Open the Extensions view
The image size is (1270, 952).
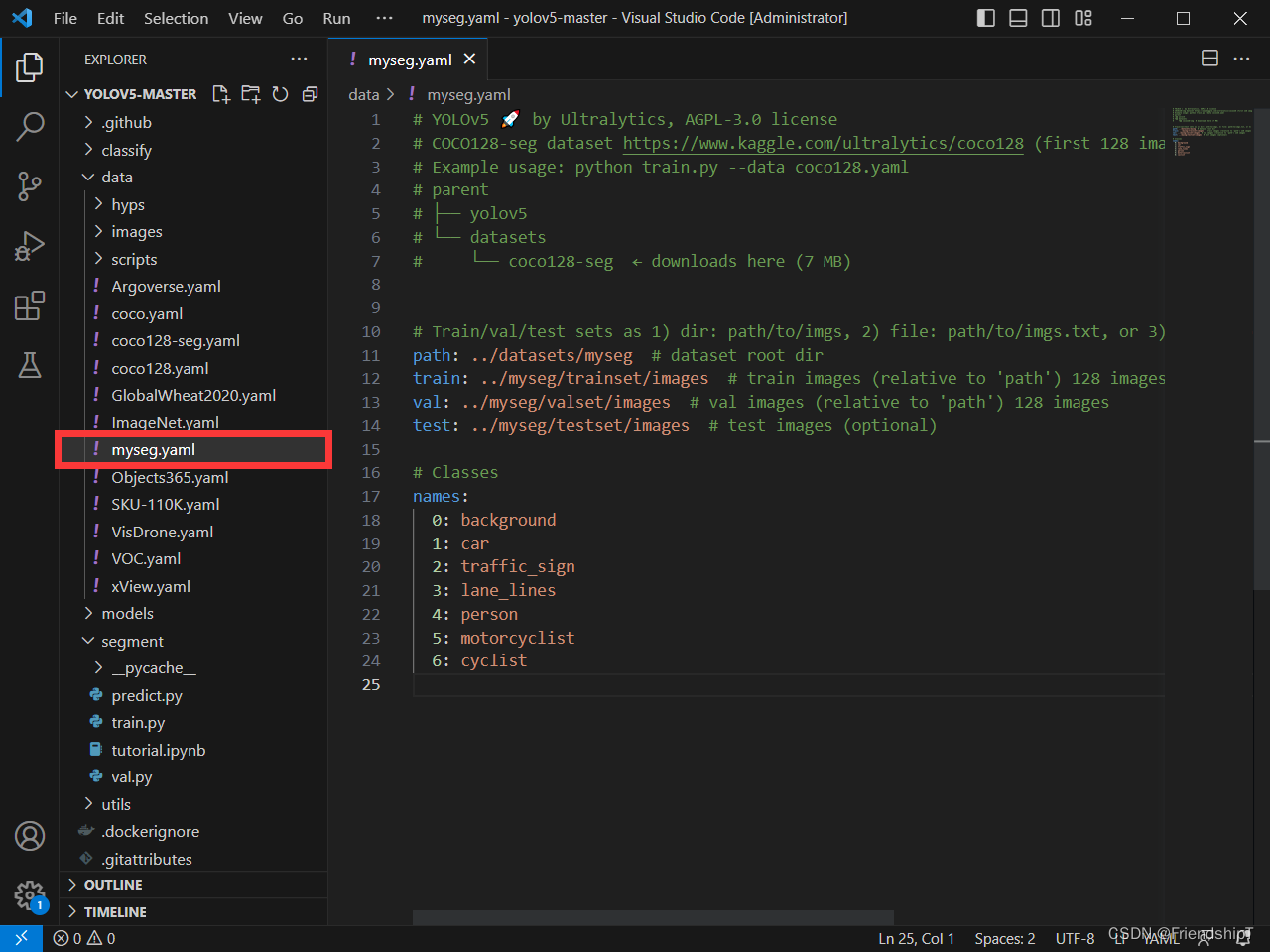tap(30, 305)
